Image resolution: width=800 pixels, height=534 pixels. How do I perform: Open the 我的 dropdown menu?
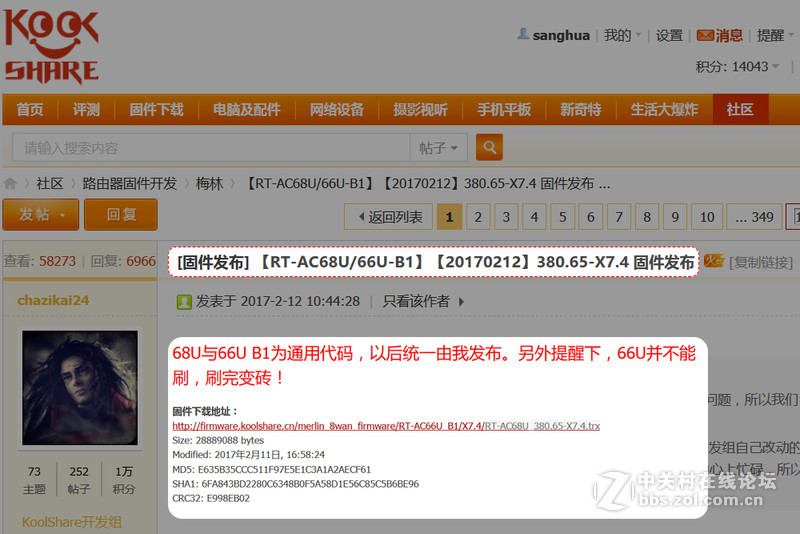coord(622,35)
